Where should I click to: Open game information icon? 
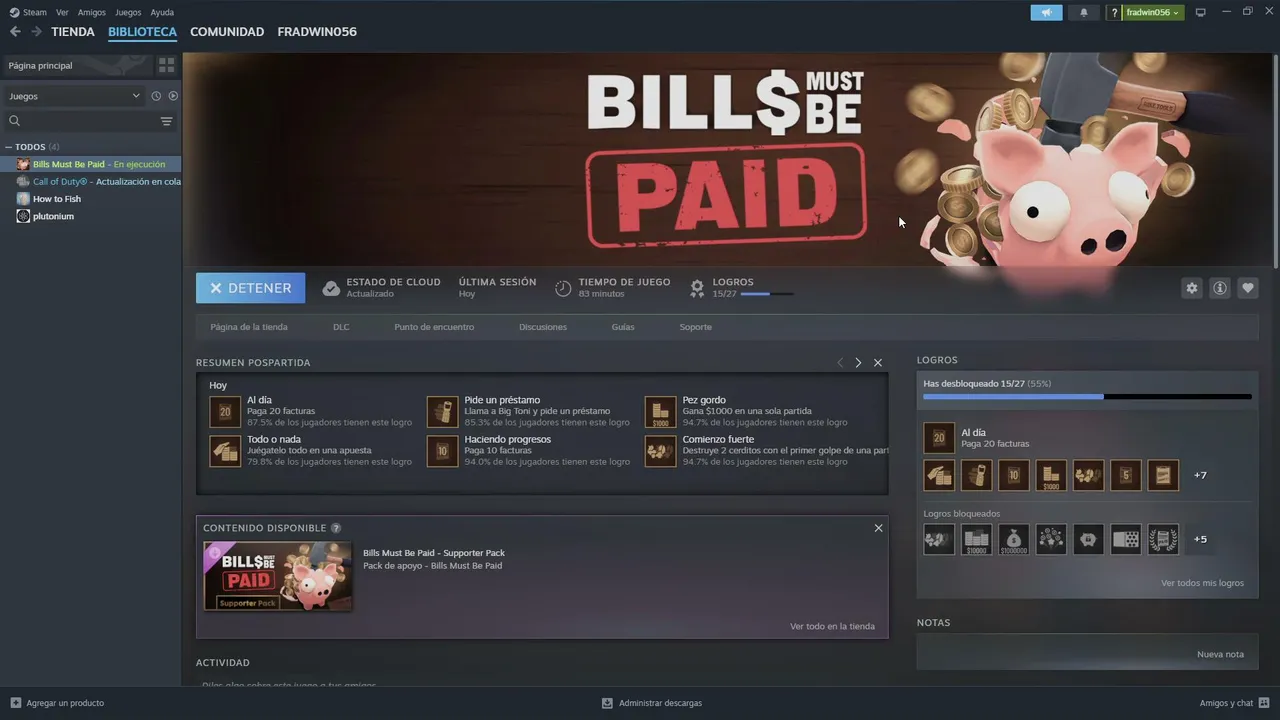(1219, 288)
